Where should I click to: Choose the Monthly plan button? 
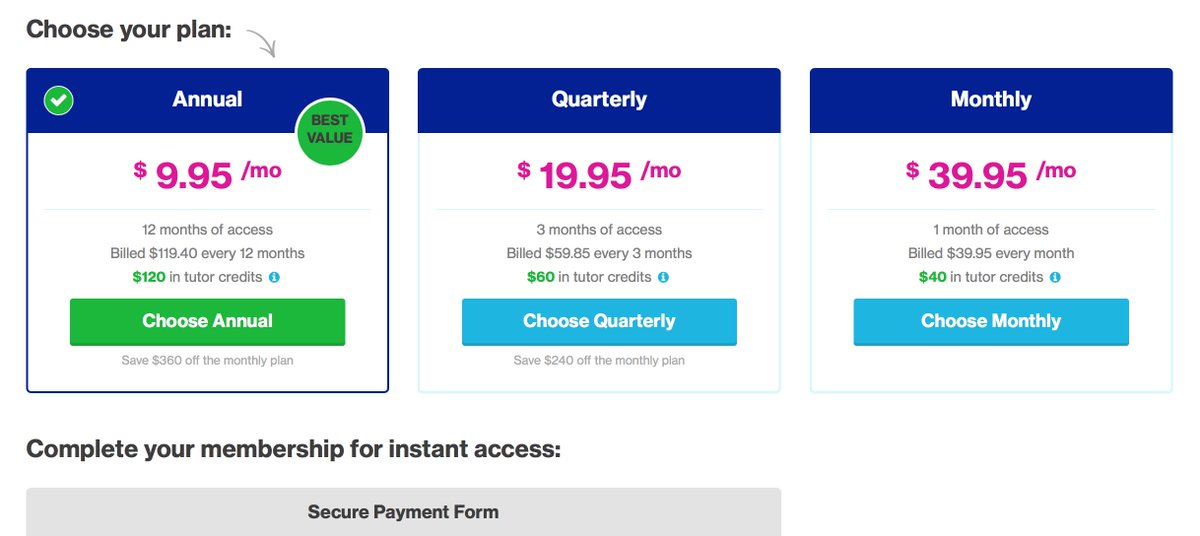(991, 322)
